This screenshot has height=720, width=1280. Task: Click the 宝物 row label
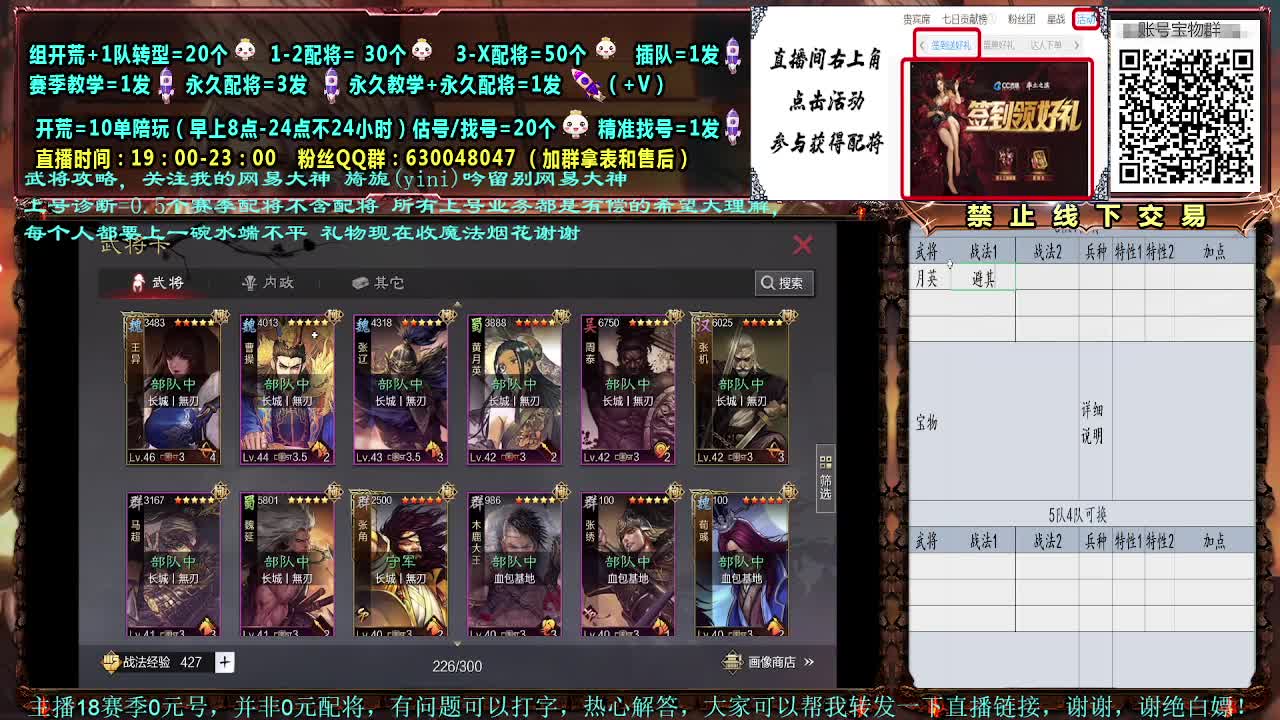(x=926, y=422)
